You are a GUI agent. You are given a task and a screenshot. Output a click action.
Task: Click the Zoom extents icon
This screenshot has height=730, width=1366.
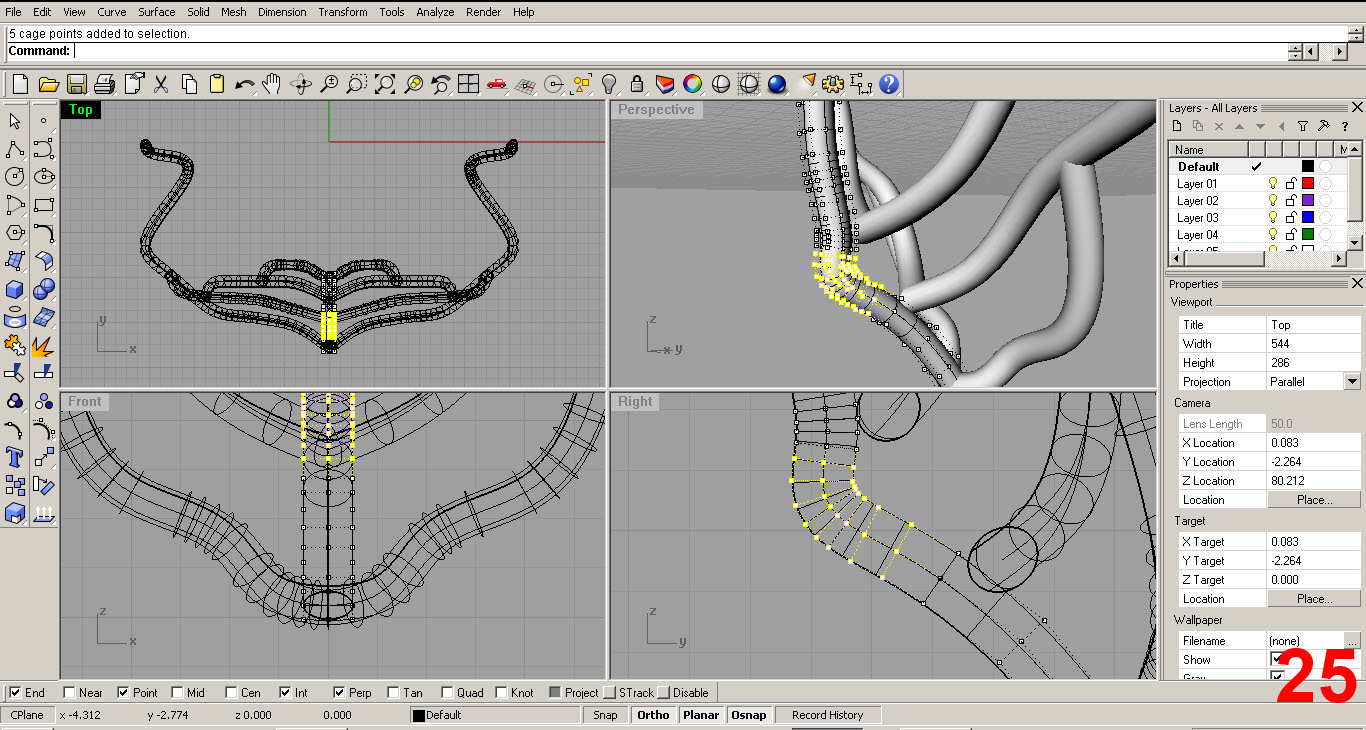point(384,84)
